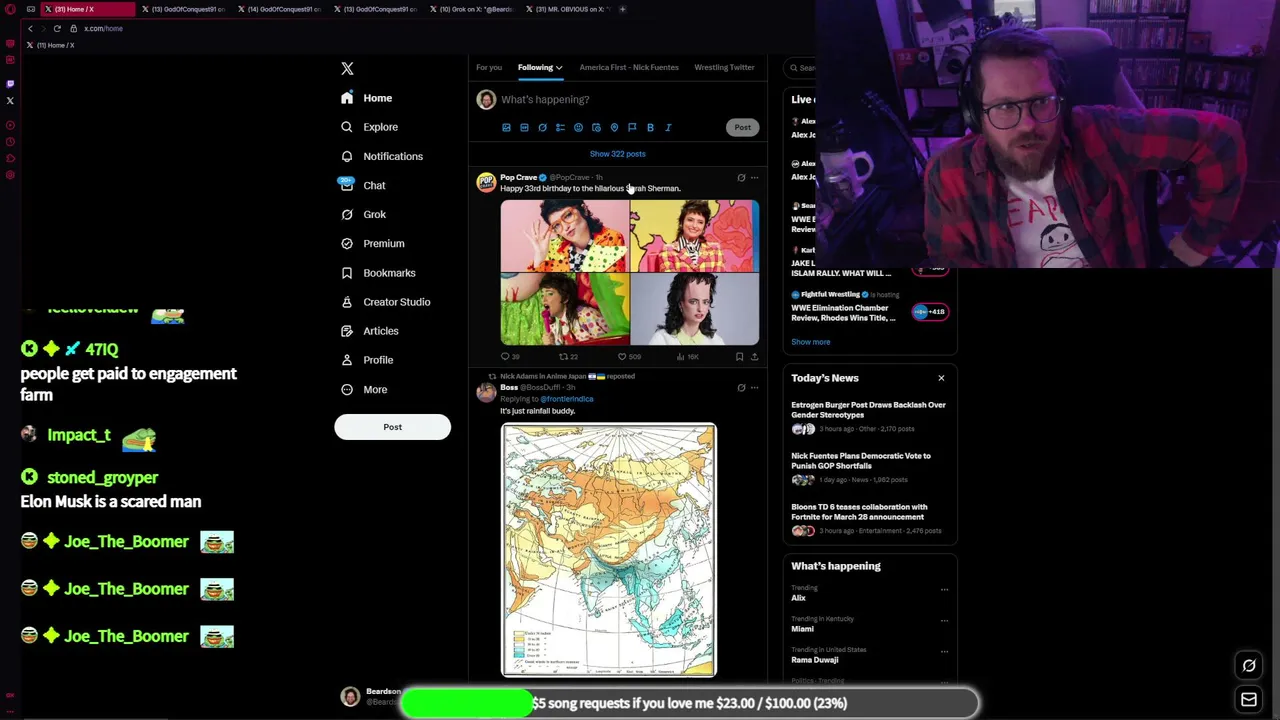Open Grok in the sidebar
This screenshot has height=720, width=1280.
click(x=363, y=214)
